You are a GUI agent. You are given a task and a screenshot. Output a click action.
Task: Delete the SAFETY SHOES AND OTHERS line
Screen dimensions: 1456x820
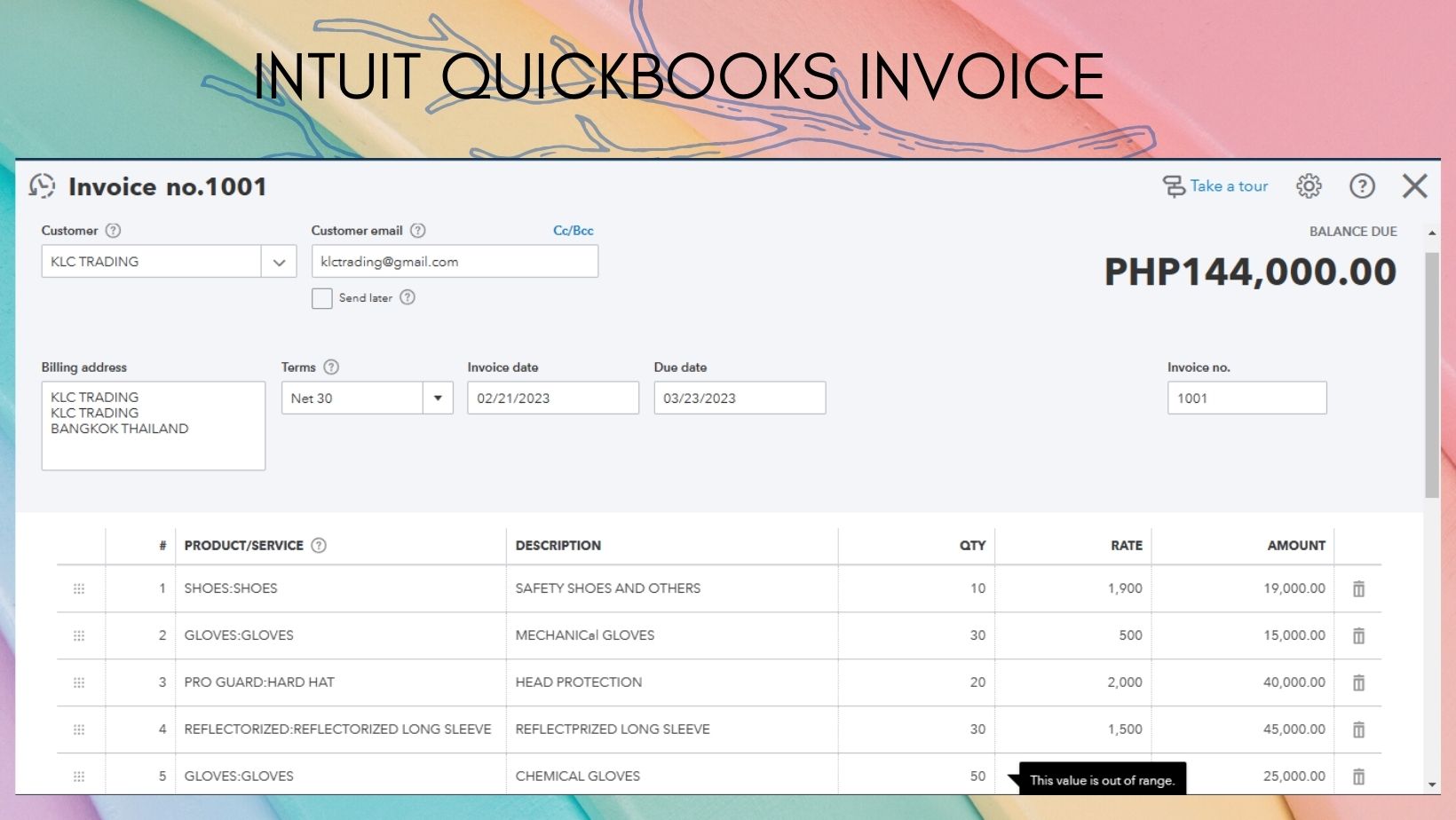click(x=1358, y=588)
